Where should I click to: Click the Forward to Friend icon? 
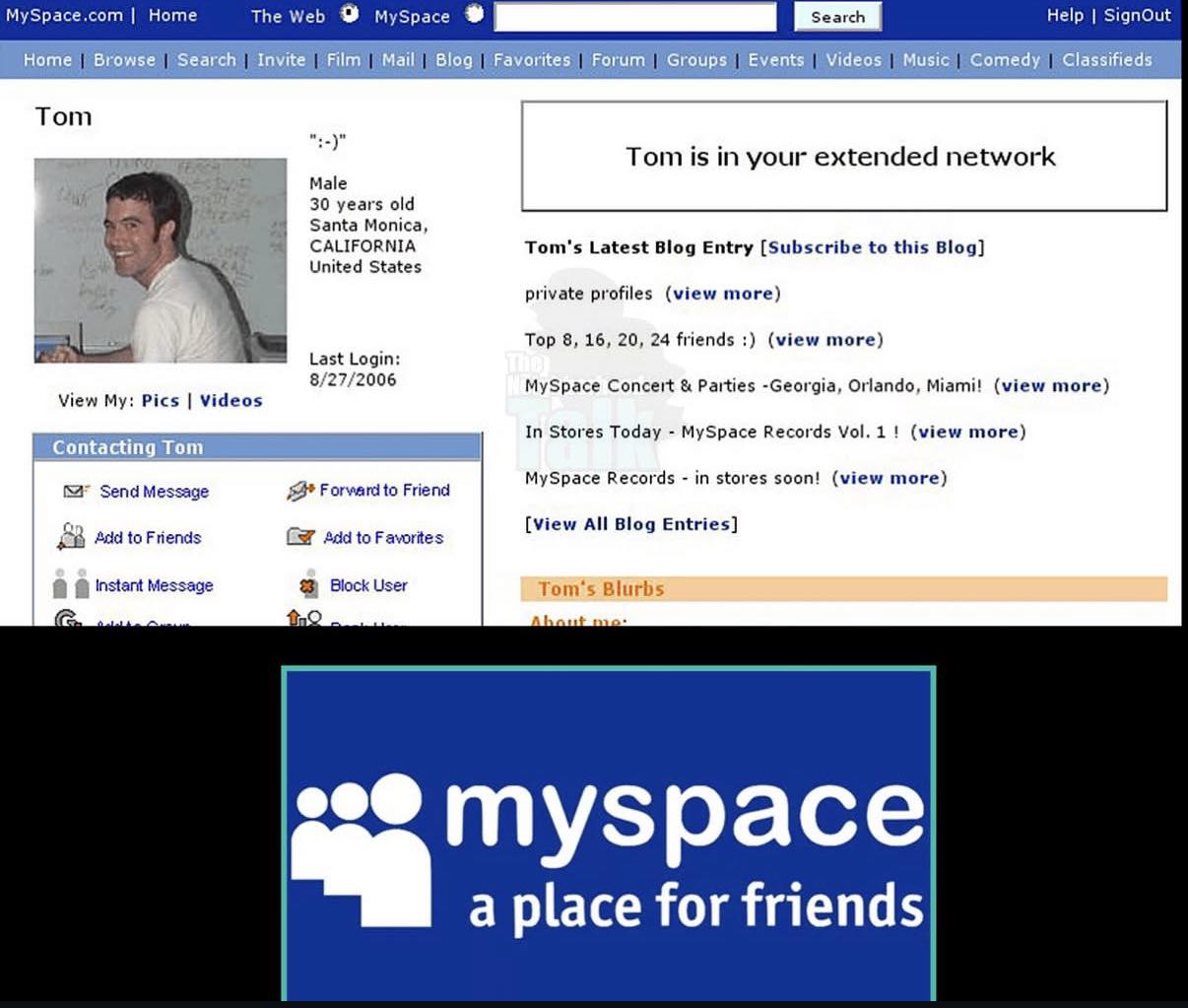(299, 490)
